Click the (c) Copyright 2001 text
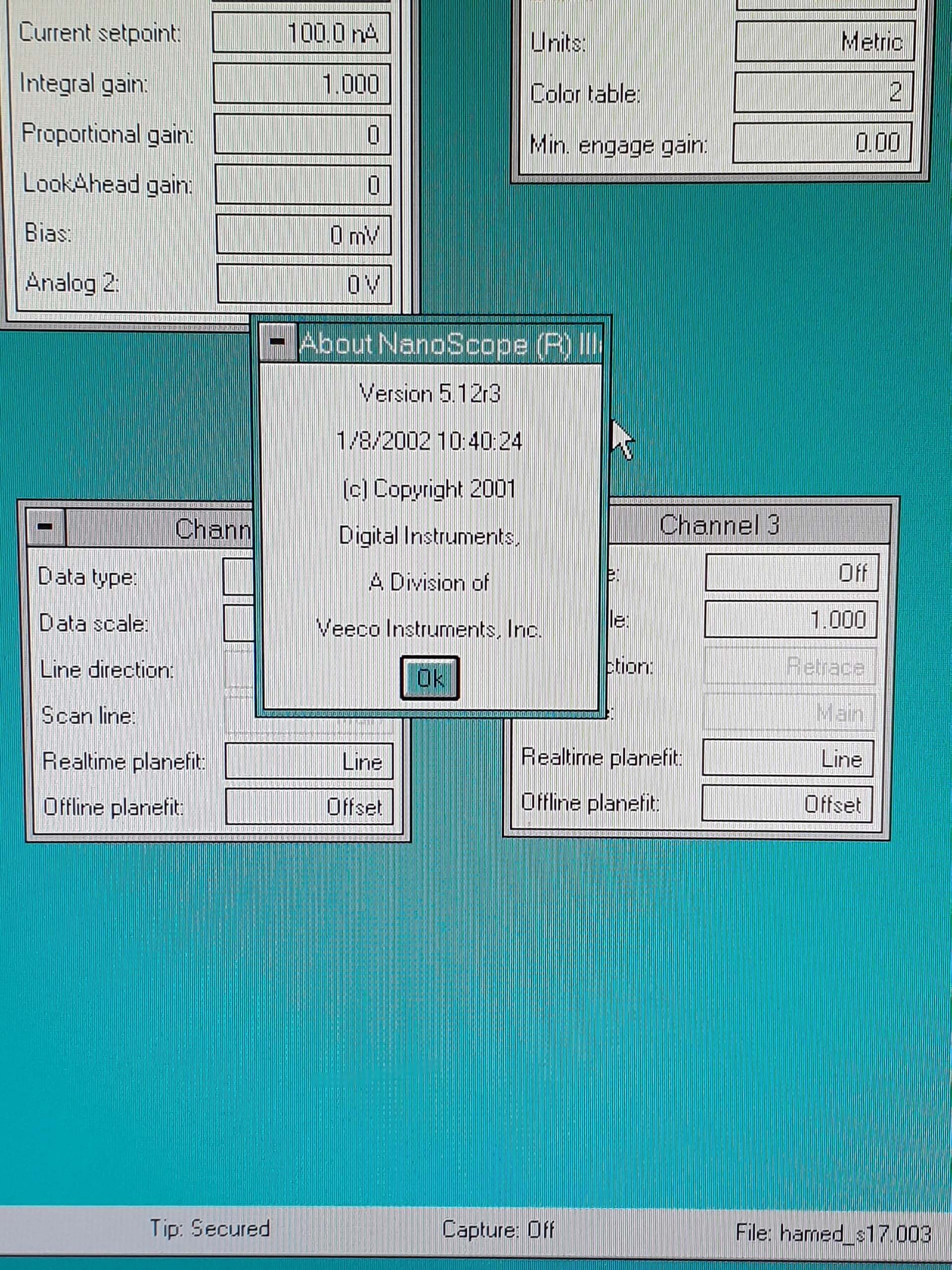952x1270 pixels. pyautogui.click(x=429, y=489)
